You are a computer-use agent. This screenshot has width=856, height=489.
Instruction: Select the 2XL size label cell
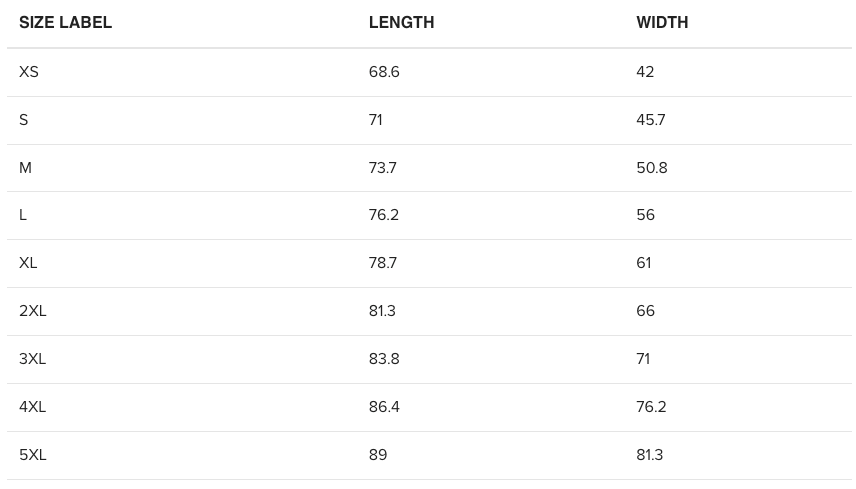coord(33,311)
